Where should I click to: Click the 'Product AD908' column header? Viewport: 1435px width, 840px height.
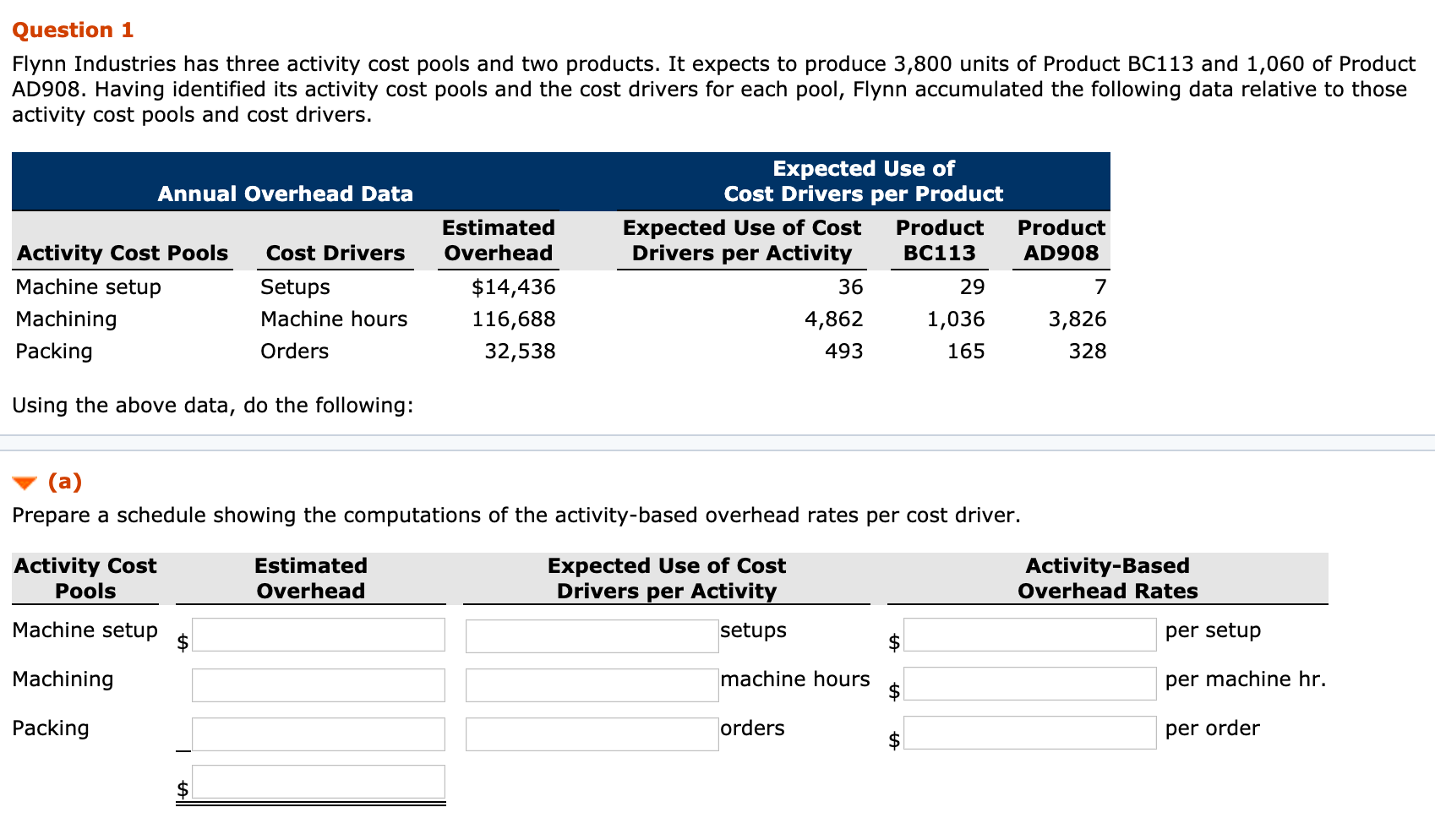[x=1061, y=241]
